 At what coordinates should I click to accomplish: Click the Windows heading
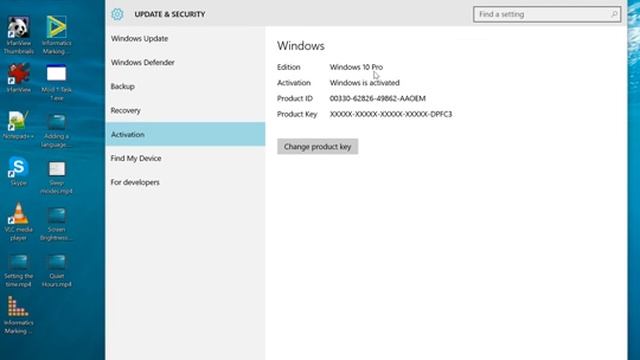pyautogui.click(x=301, y=46)
